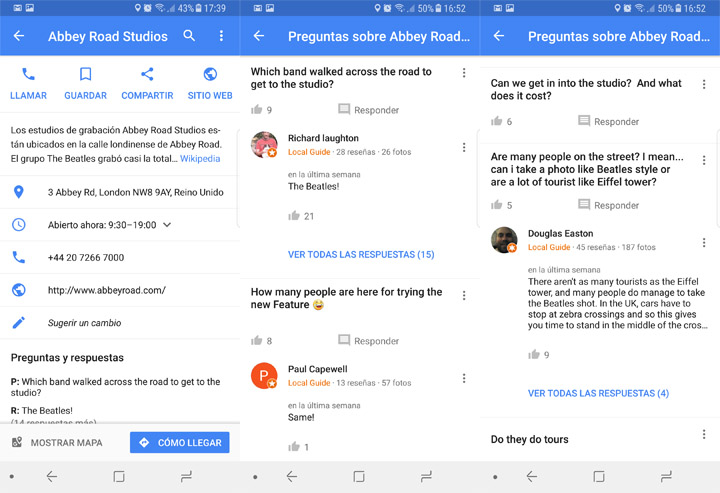Tap the clock icon beside opening hours
720x493 pixels.
click(19, 224)
